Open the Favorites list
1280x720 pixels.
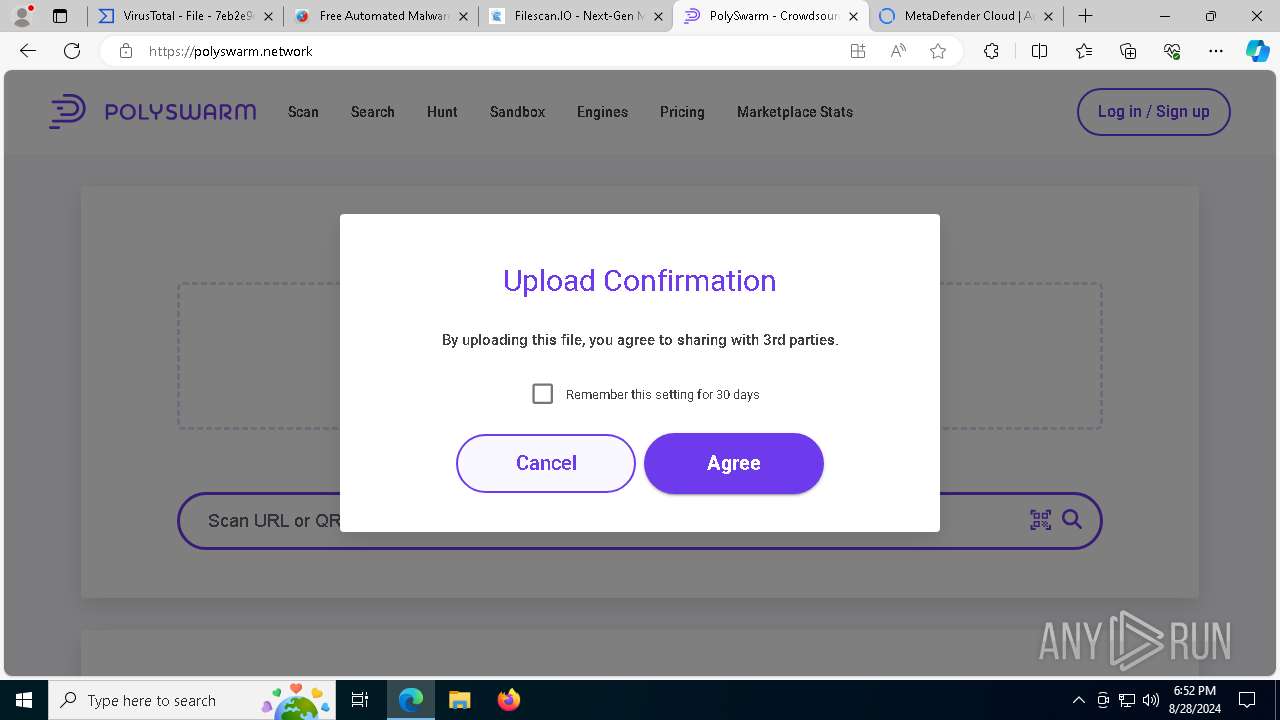tap(1084, 51)
